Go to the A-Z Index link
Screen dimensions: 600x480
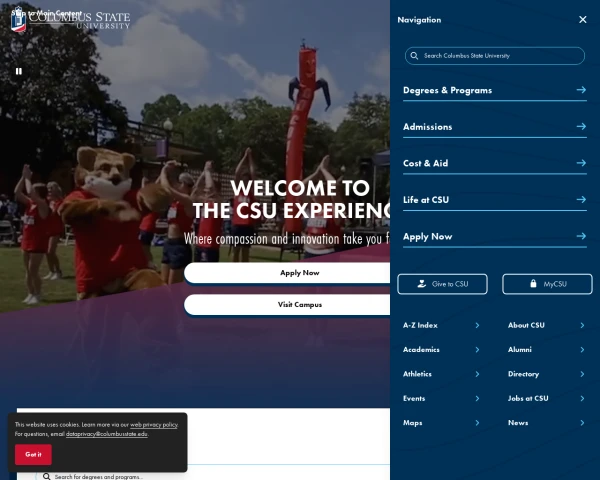420,325
